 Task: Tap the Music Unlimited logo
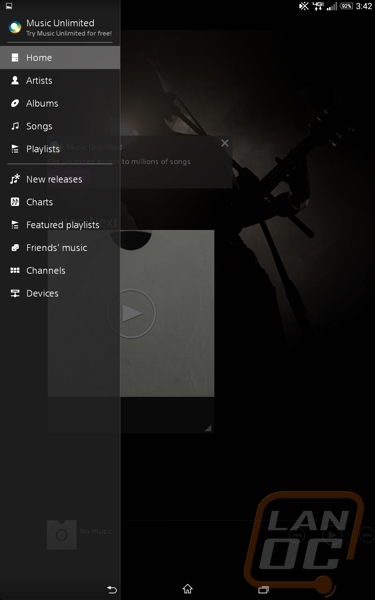coord(15,27)
